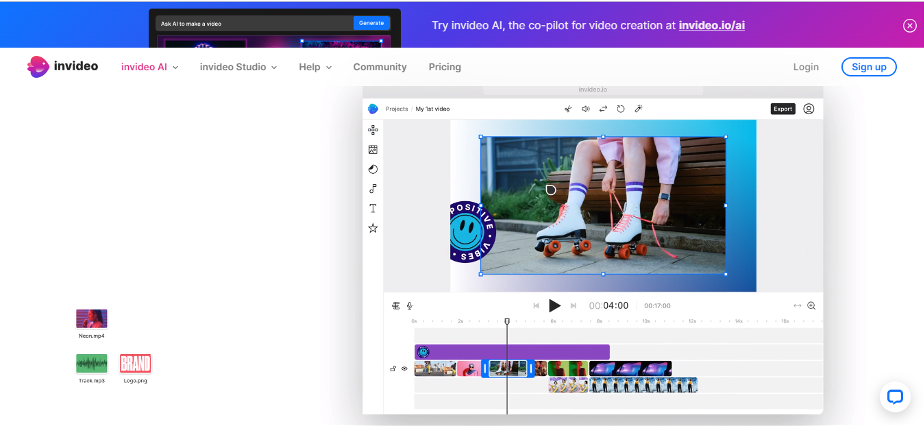Select the Logo.png BRAND thumbnail
The width and height of the screenshot is (924, 426).
(135, 364)
